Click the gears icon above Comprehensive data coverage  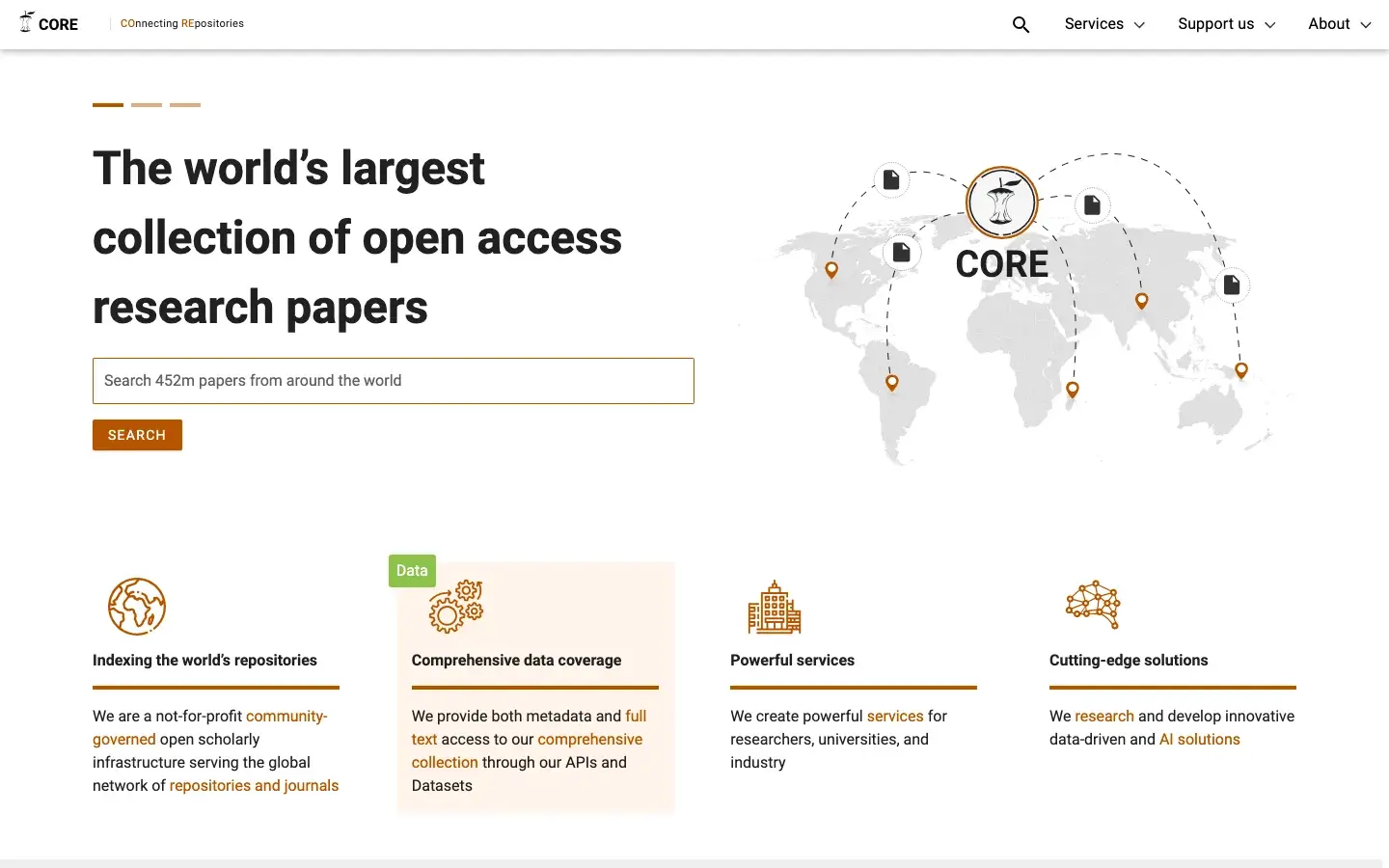click(x=456, y=607)
